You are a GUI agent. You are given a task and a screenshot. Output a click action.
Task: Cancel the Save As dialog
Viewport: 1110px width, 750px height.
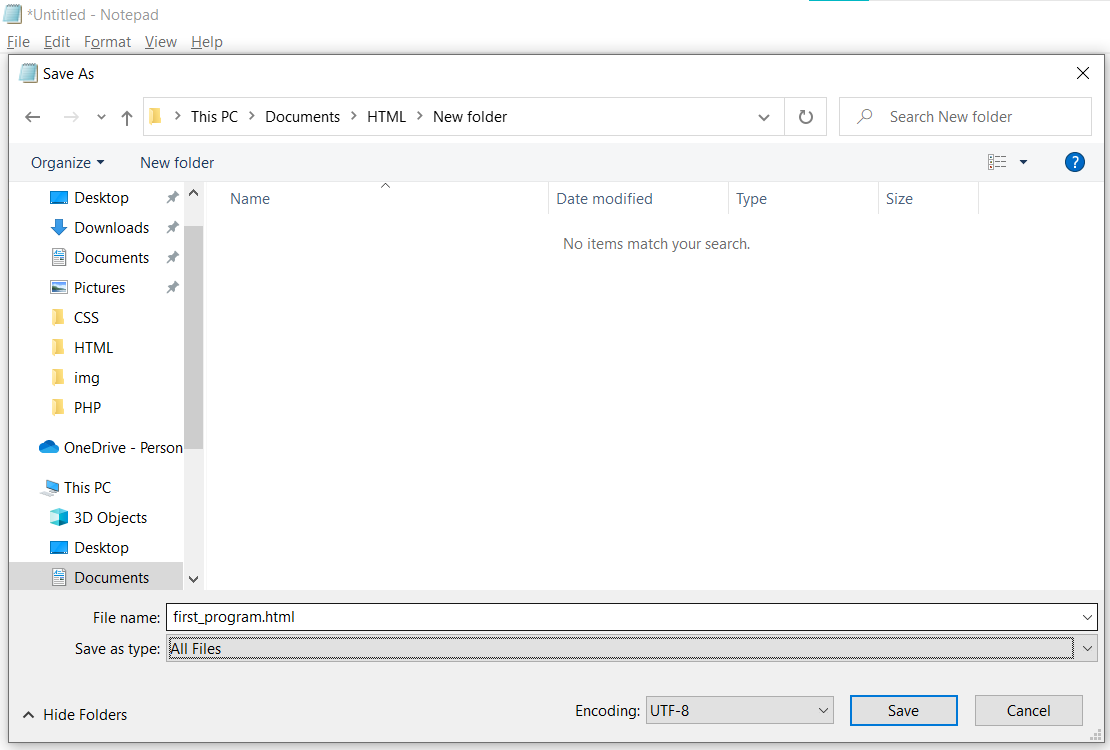tap(1028, 711)
